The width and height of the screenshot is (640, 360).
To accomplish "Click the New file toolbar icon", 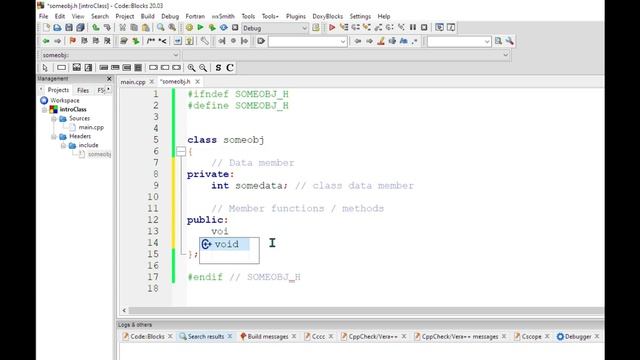I will (46, 27).
